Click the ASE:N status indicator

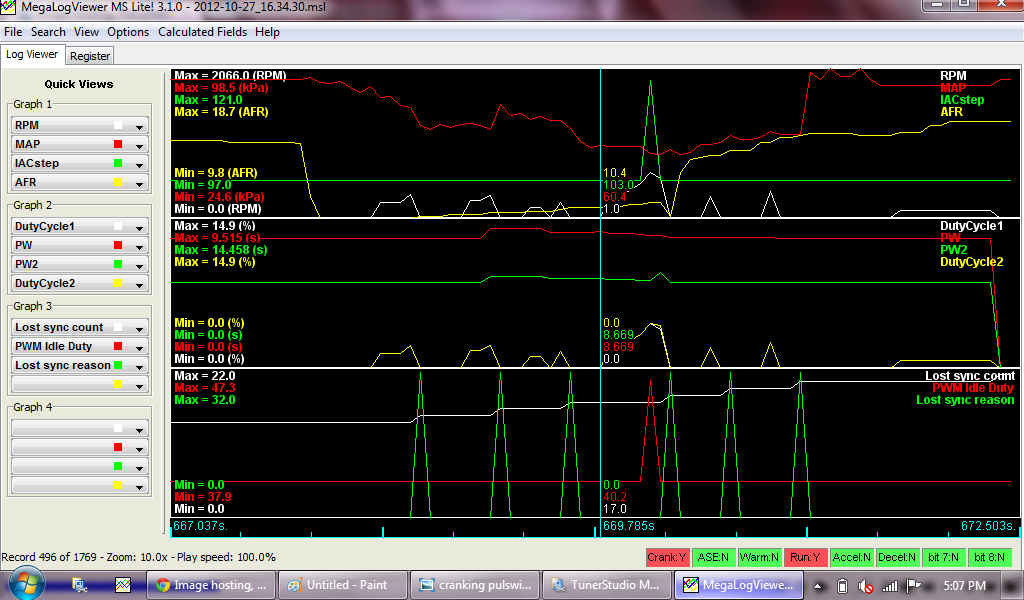point(712,557)
